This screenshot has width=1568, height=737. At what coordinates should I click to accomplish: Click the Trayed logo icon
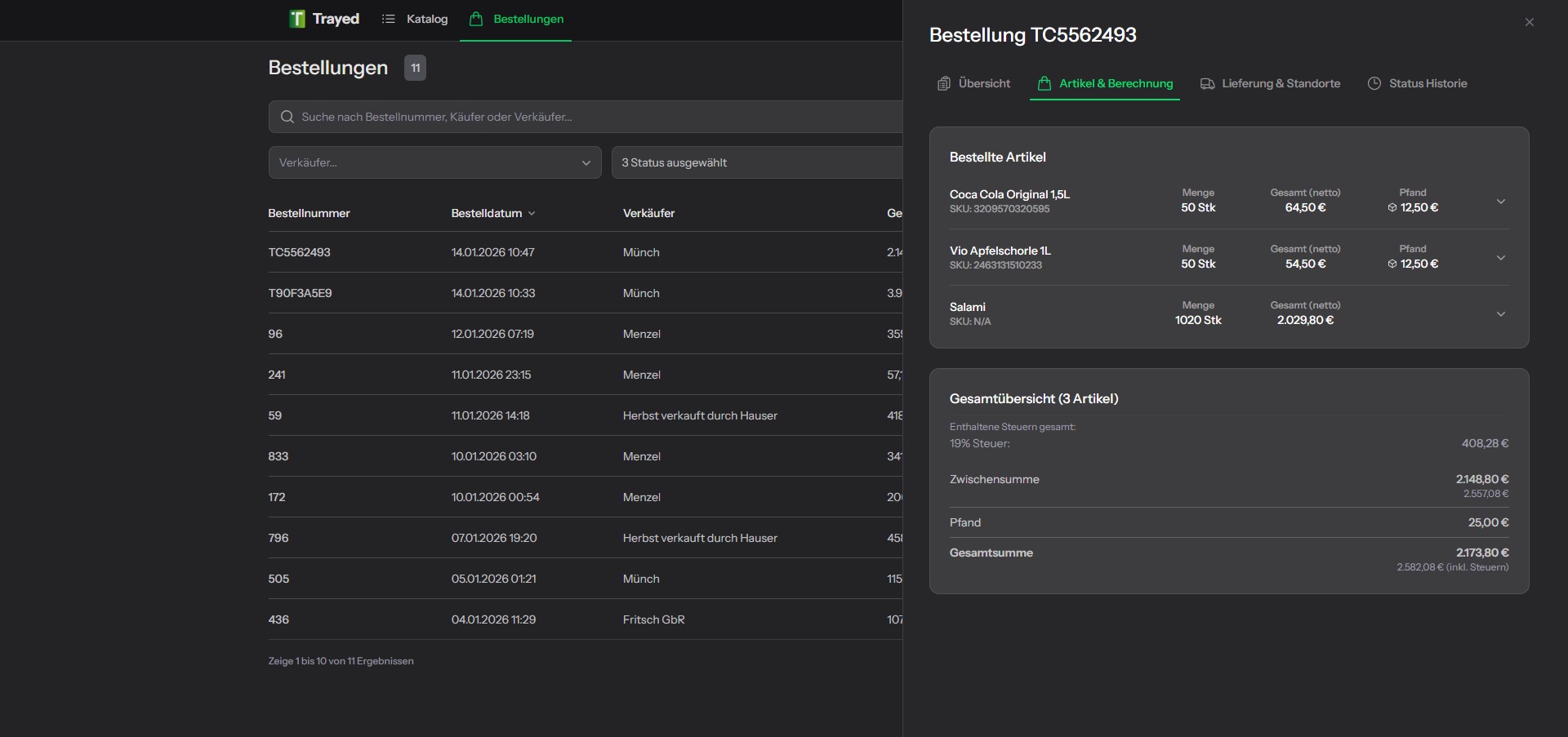point(296,19)
